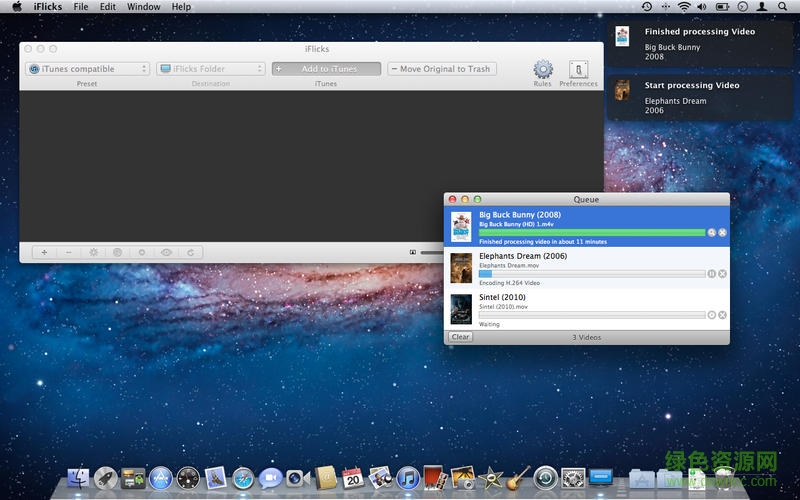Open the Window menu
The height and width of the screenshot is (500, 800).
144,7
